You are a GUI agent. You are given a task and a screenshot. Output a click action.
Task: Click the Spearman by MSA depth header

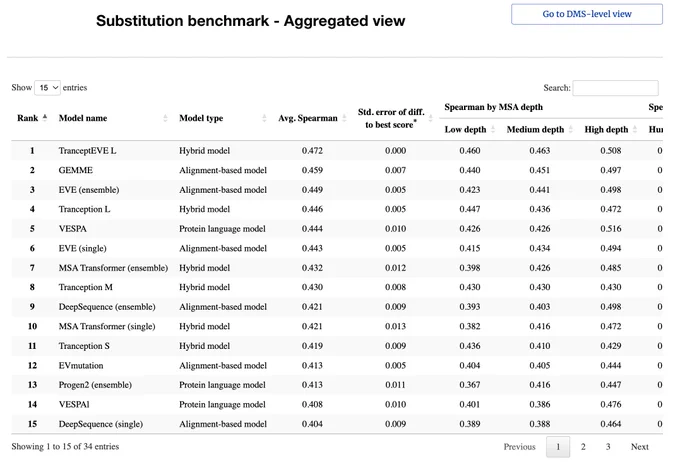(493, 107)
